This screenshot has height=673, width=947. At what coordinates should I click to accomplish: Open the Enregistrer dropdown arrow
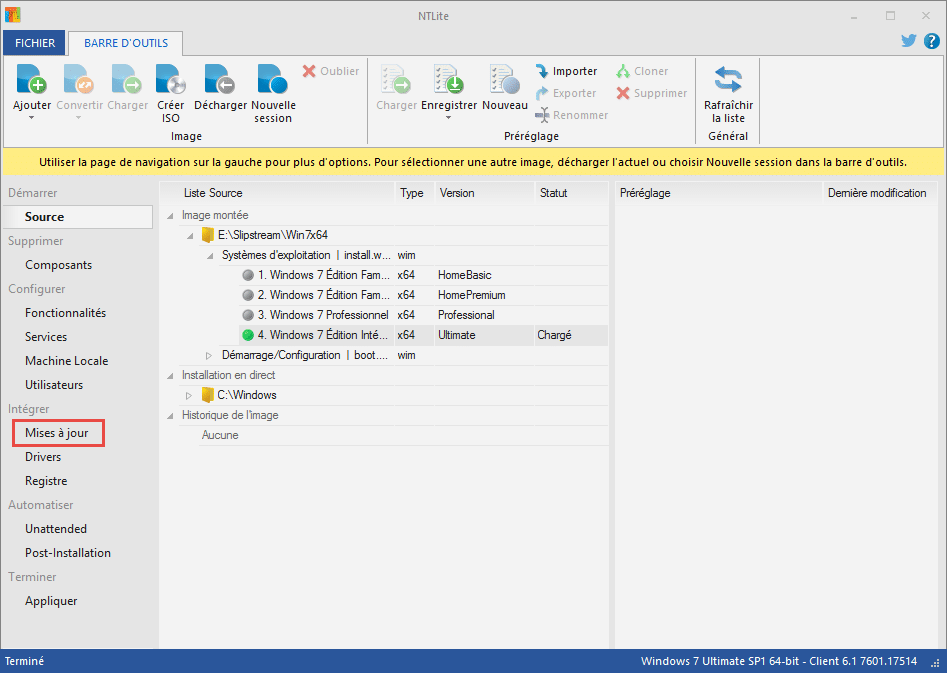tap(448, 117)
